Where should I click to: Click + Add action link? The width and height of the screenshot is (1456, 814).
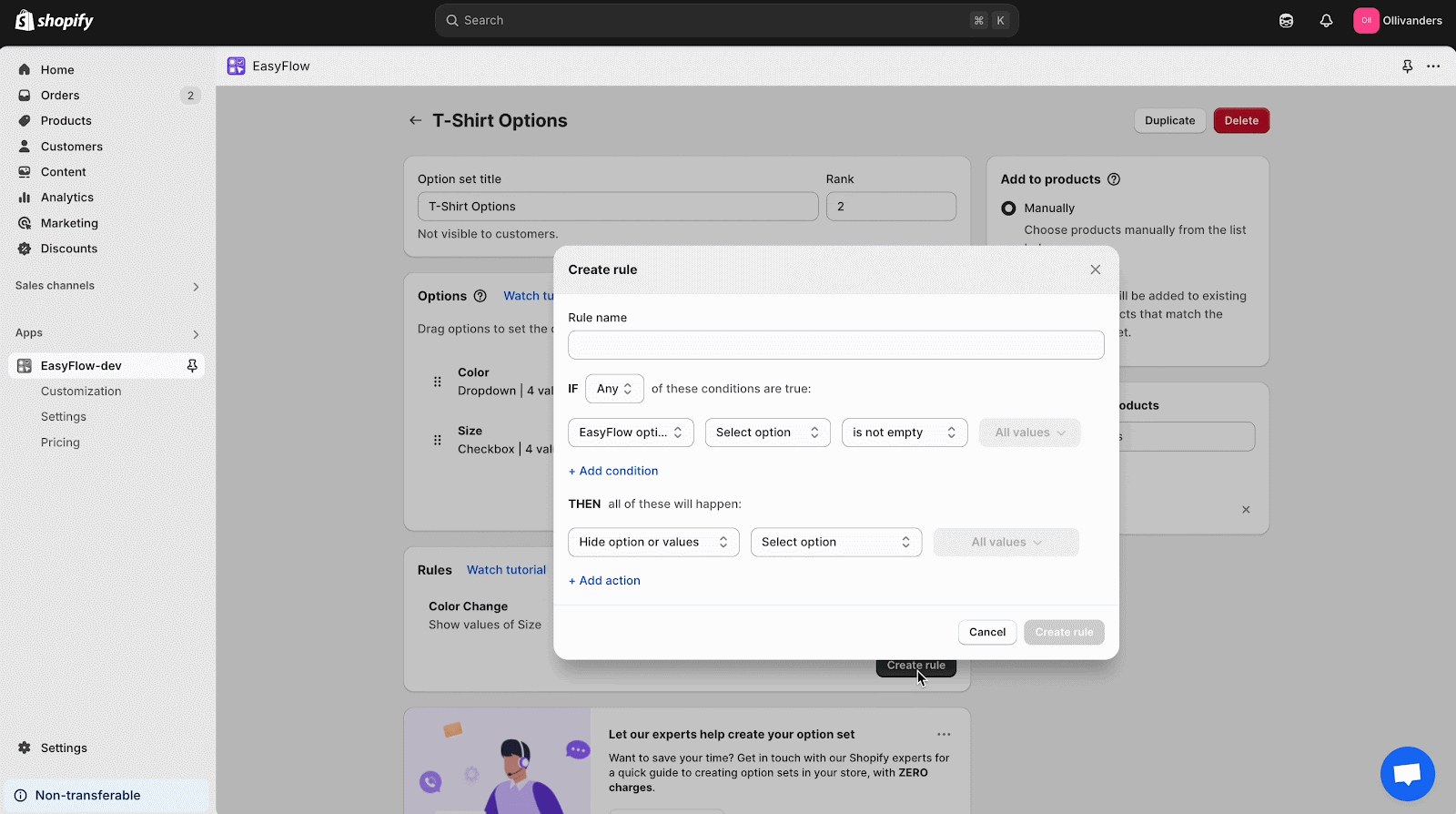604,581
